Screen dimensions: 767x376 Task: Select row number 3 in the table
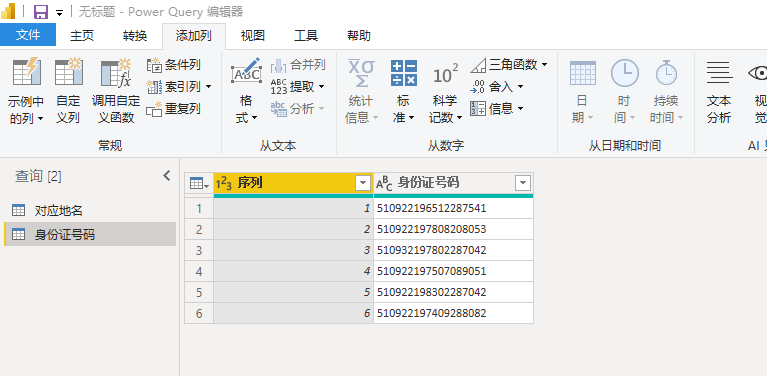click(x=199, y=250)
